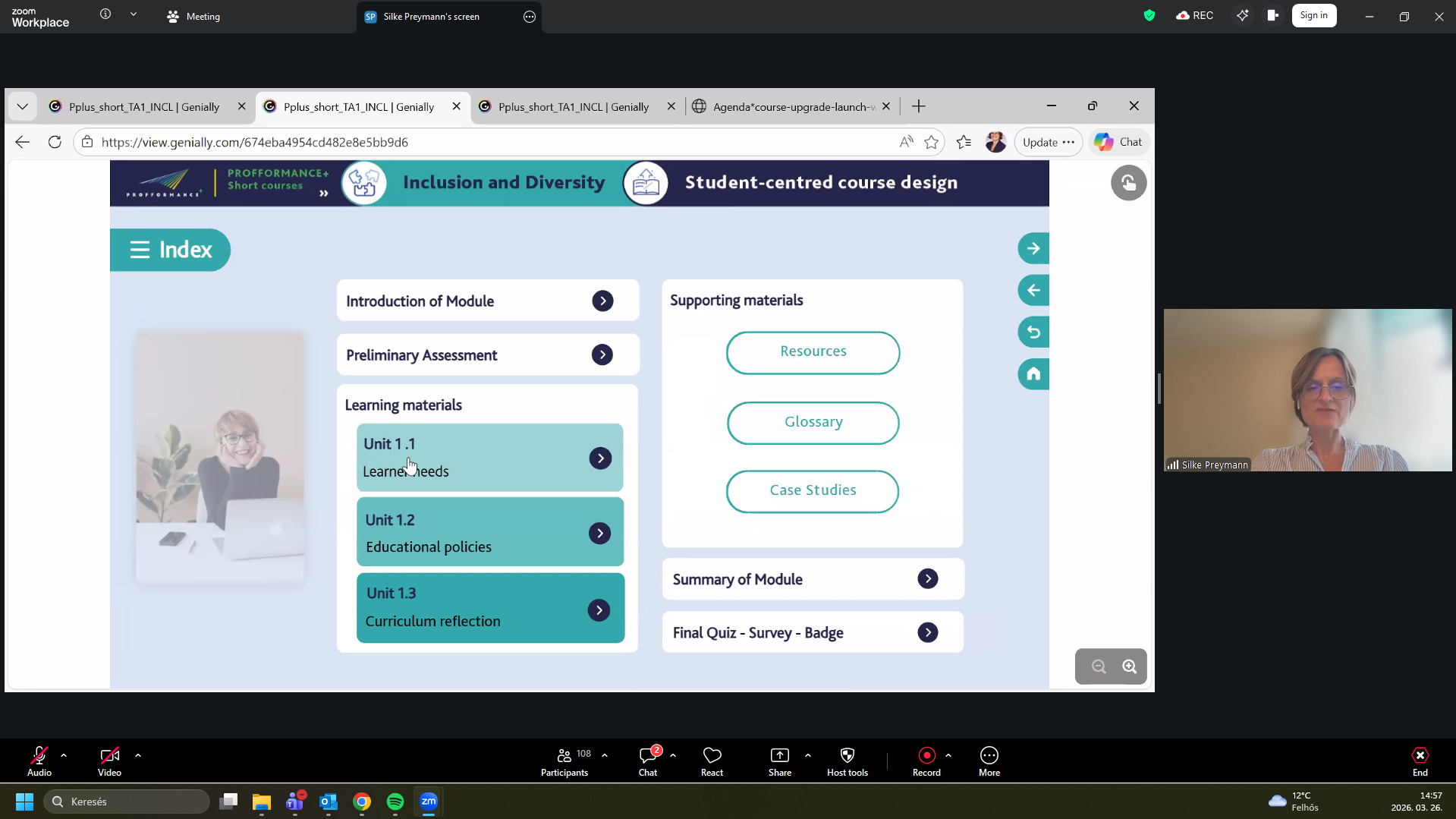Click the home icon in presentation
Image resolution: width=1456 pixels, height=819 pixels.
tap(1033, 373)
